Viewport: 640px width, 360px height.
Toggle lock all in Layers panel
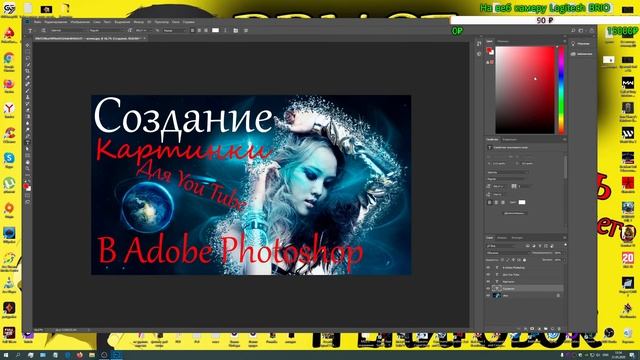point(524,260)
